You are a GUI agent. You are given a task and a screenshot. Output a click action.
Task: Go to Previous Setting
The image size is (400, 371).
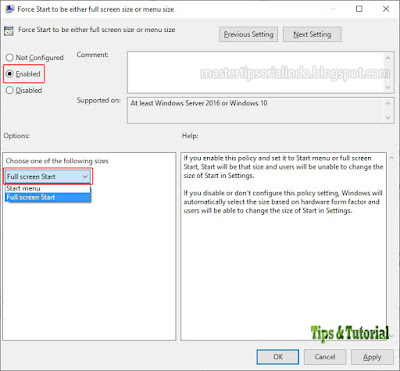[248, 34]
